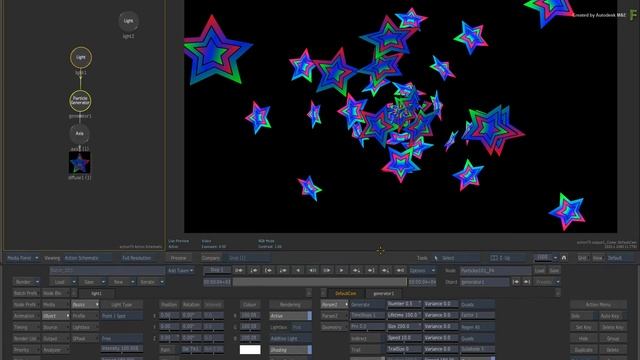640x360 pixels.
Task: Open the Media Panel dropdown
Action: pyautogui.click(x=22, y=258)
